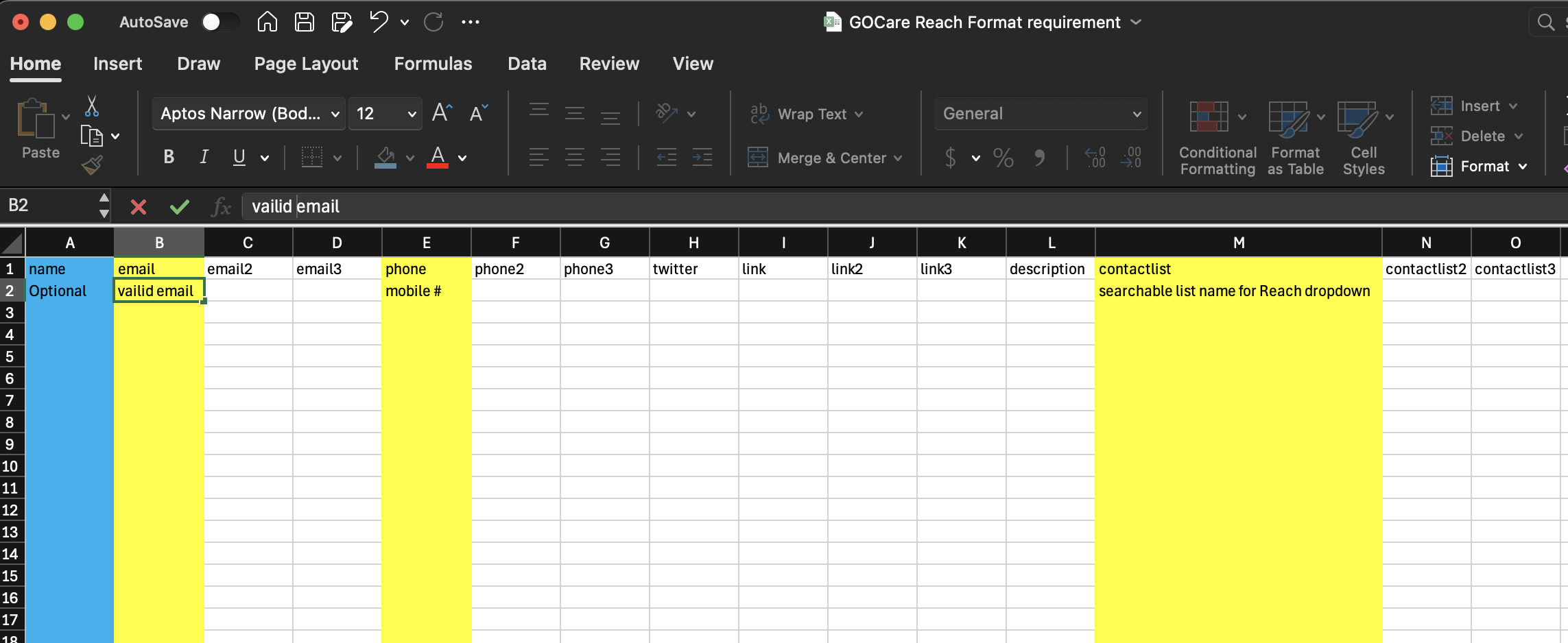
Task: Click the Cut scissors icon
Action: pos(92,106)
